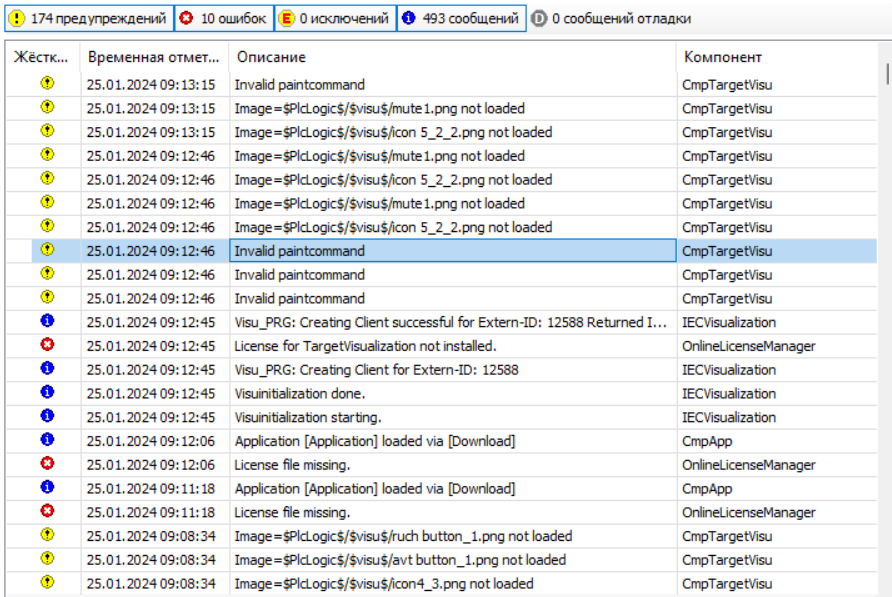This screenshot has width=892, height=597.
Task: Click timestamp of TargetVisualization license error row
Action: [151, 346]
